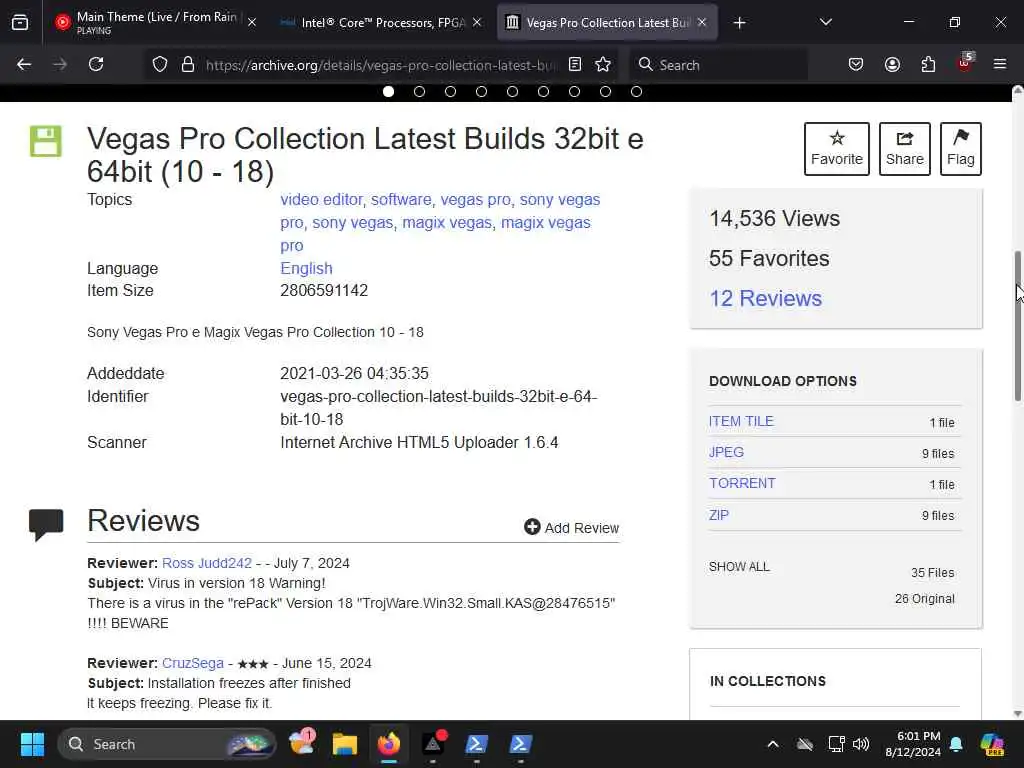Select the third carousel dot
Screen dimensions: 1024x768
click(x=451, y=91)
